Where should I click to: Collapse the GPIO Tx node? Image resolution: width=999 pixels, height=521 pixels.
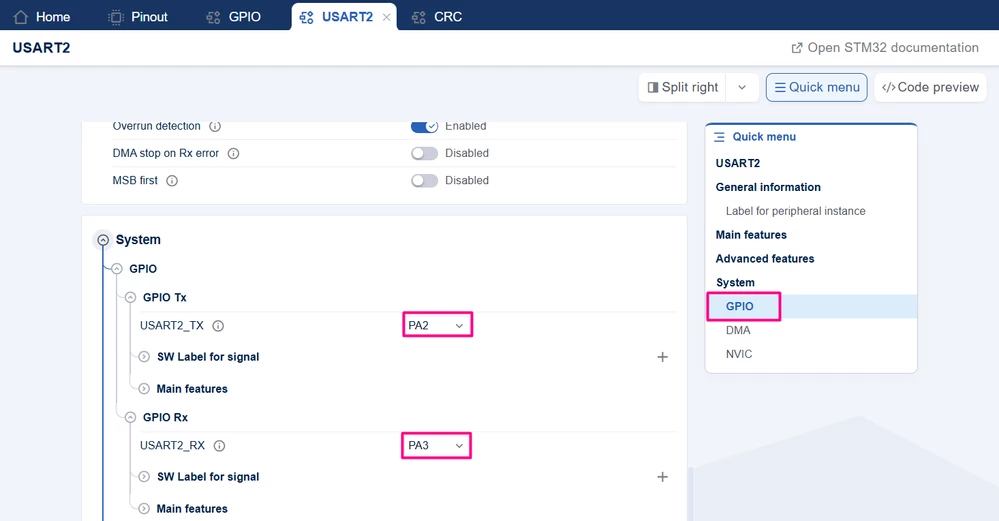131,297
